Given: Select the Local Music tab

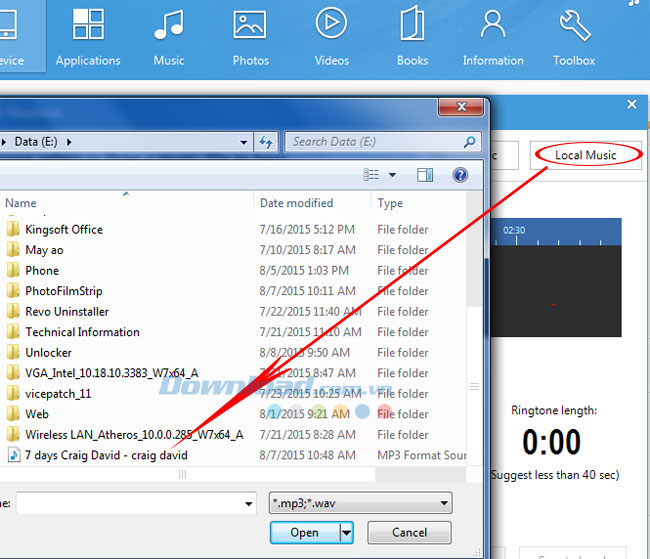Looking at the screenshot, I should tap(586, 154).
